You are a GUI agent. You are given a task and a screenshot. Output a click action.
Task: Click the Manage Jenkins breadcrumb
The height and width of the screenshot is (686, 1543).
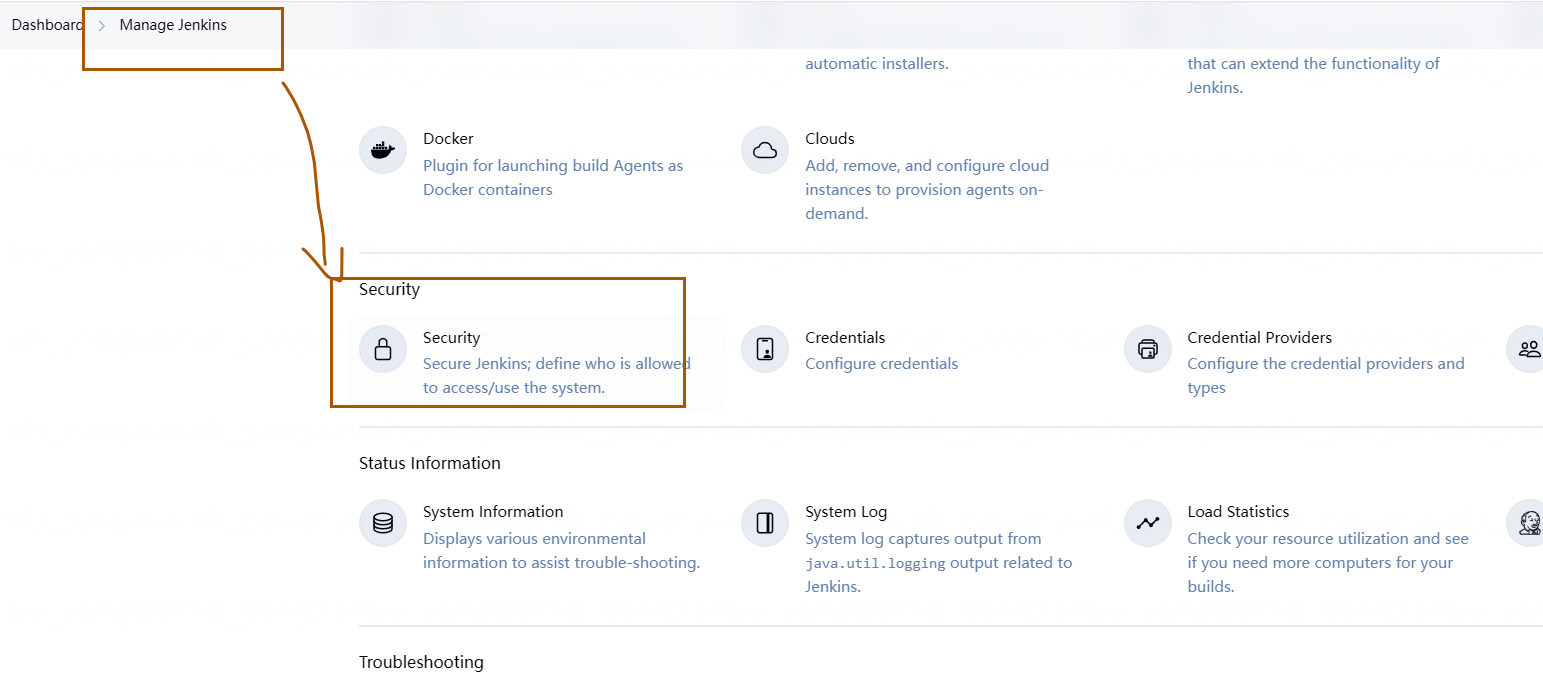(x=173, y=25)
